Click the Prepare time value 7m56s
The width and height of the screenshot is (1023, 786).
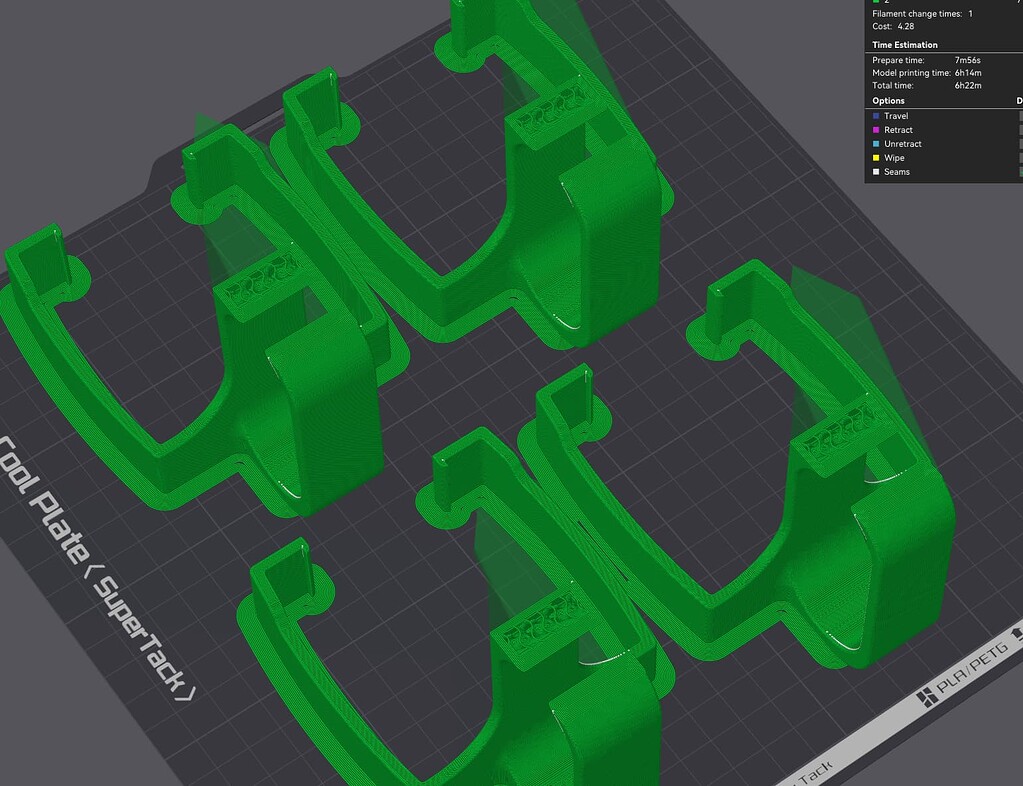pos(968,60)
